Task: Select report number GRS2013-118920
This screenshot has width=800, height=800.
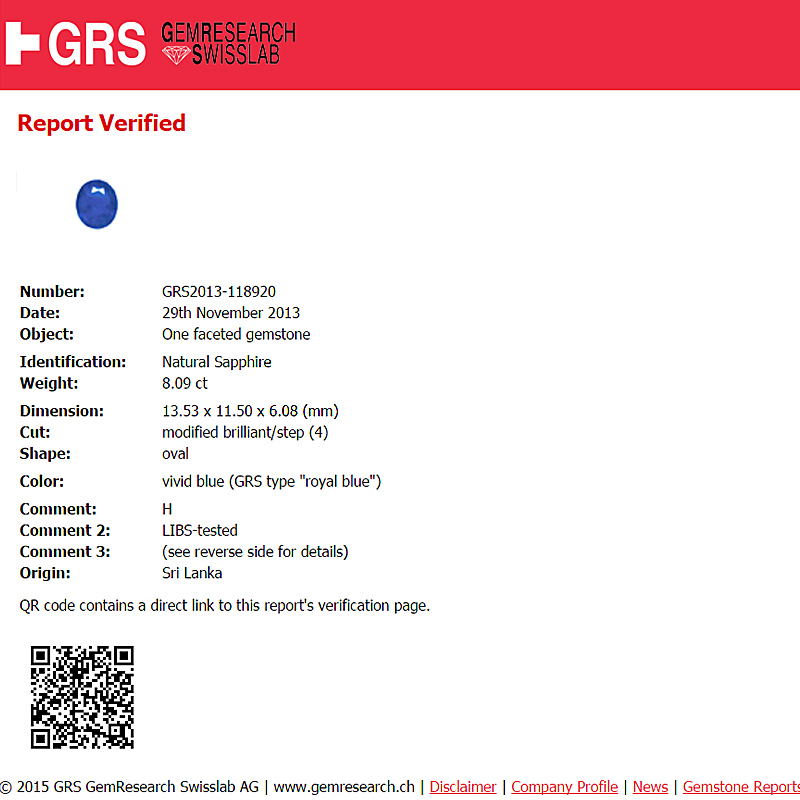Action: 219,291
